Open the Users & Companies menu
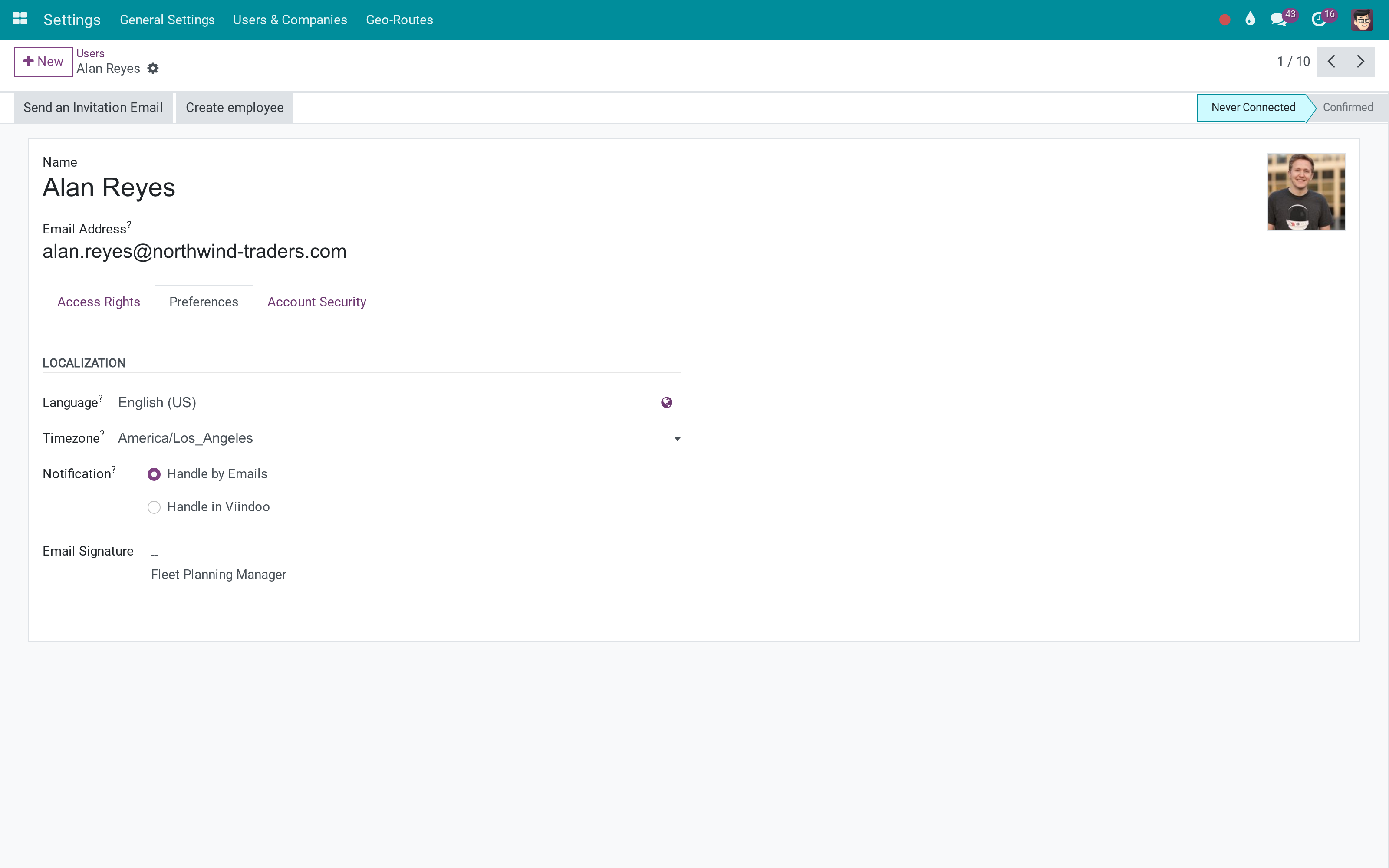 pyautogui.click(x=290, y=20)
